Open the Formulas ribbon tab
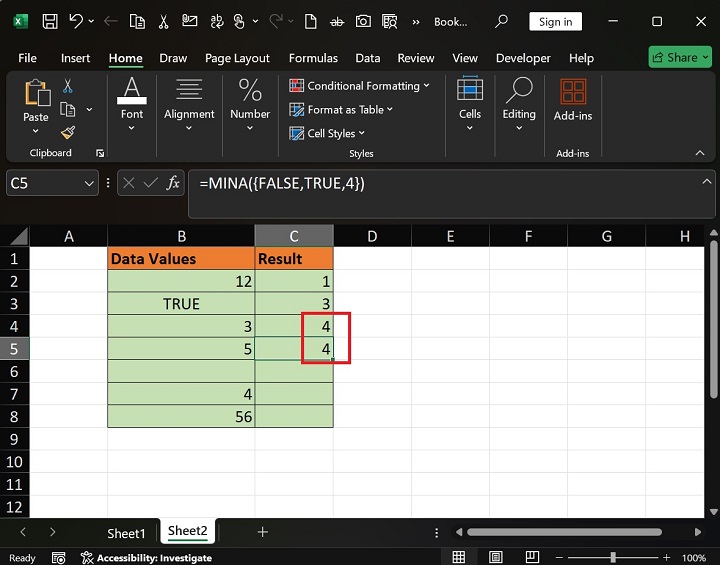 point(313,58)
